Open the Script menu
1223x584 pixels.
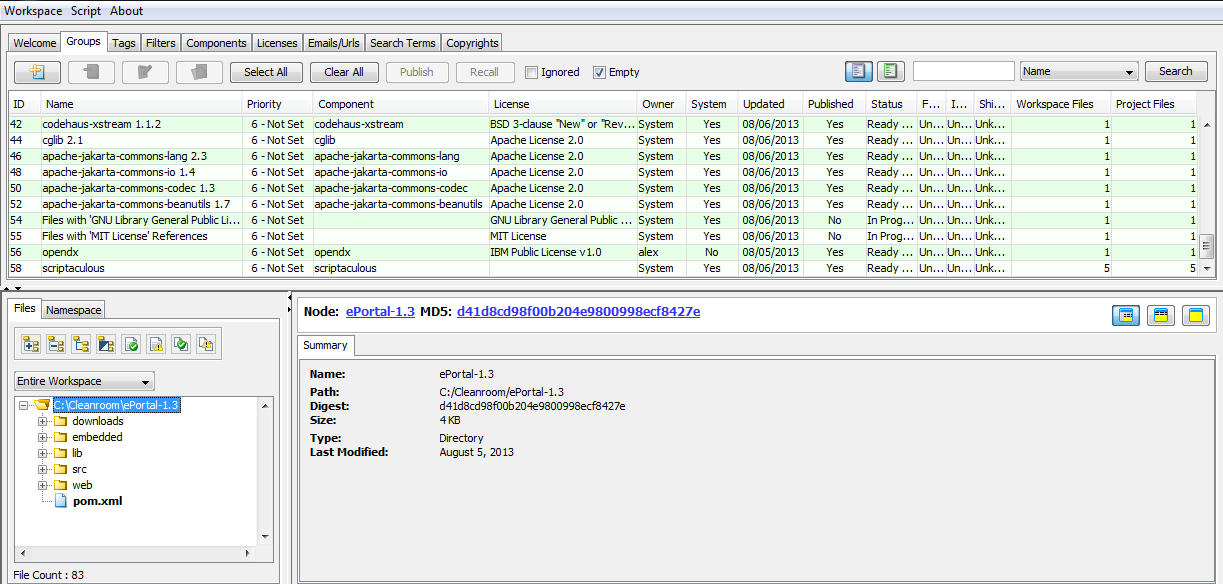click(86, 11)
